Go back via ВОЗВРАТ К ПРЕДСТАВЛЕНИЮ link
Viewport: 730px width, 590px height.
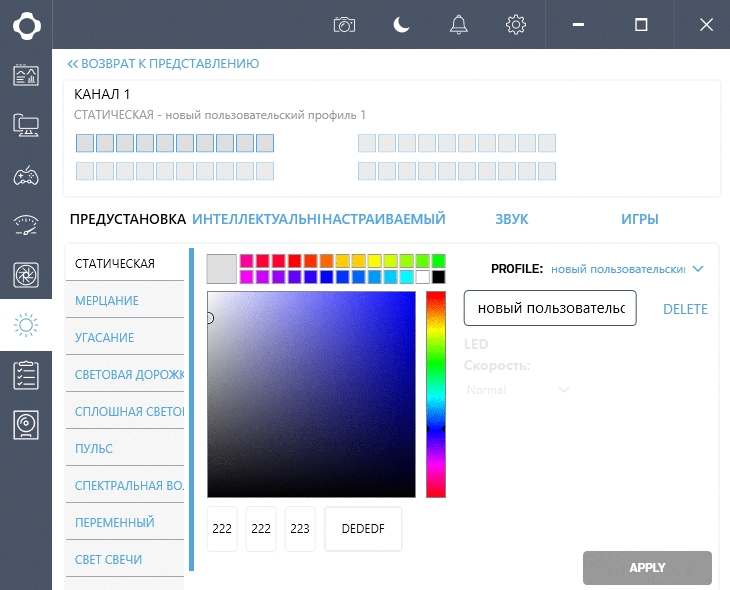[x=163, y=64]
